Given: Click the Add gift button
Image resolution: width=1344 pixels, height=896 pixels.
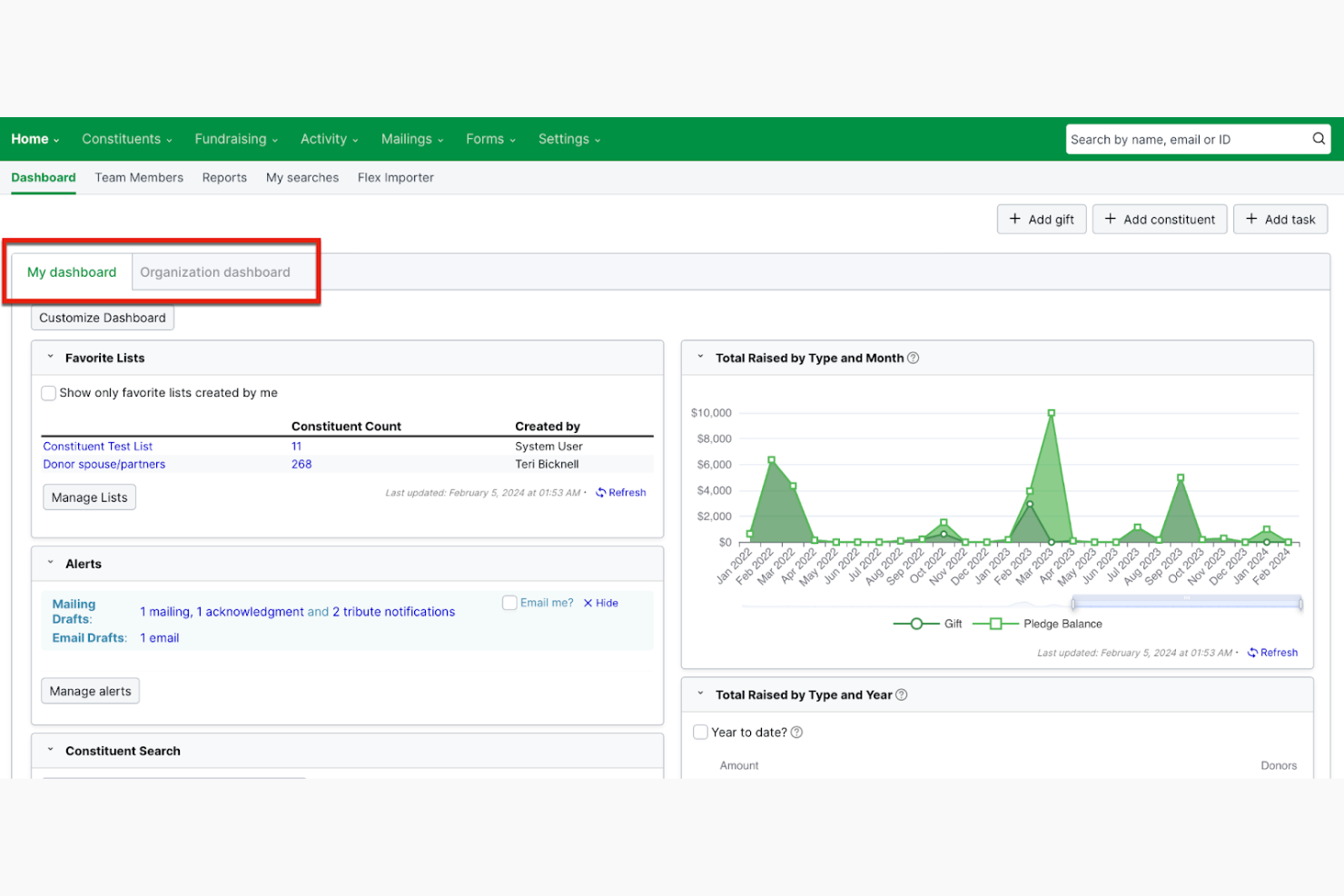Looking at the screenshot, I should point(1042,219).
